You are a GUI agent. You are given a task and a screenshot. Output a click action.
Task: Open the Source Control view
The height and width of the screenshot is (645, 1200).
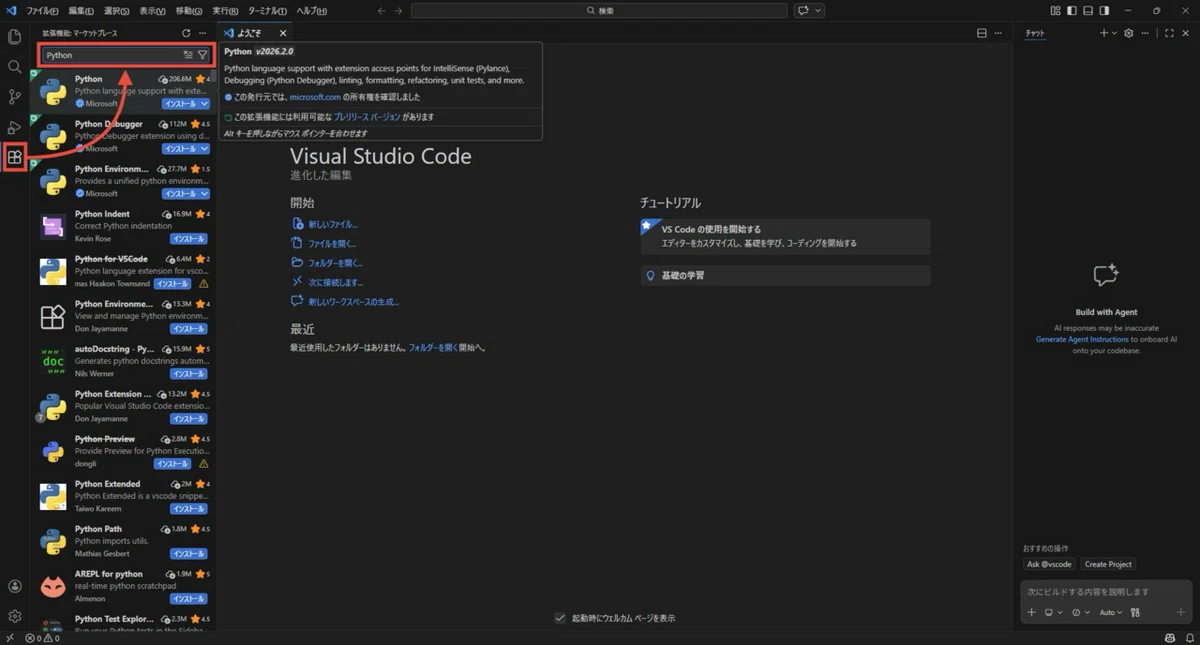(14, 97)
